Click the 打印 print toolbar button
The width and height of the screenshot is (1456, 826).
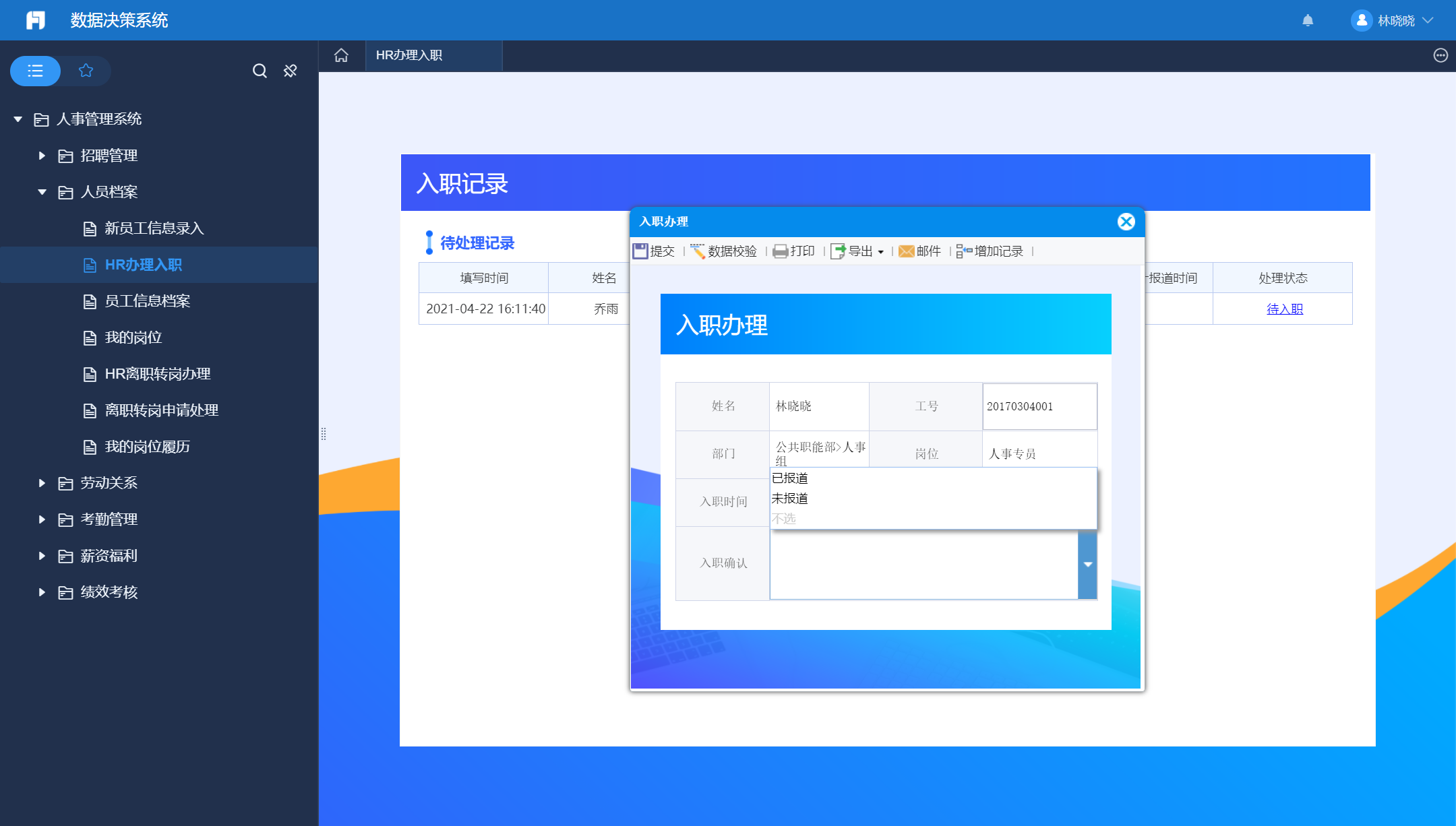click(x=794, y=251)
